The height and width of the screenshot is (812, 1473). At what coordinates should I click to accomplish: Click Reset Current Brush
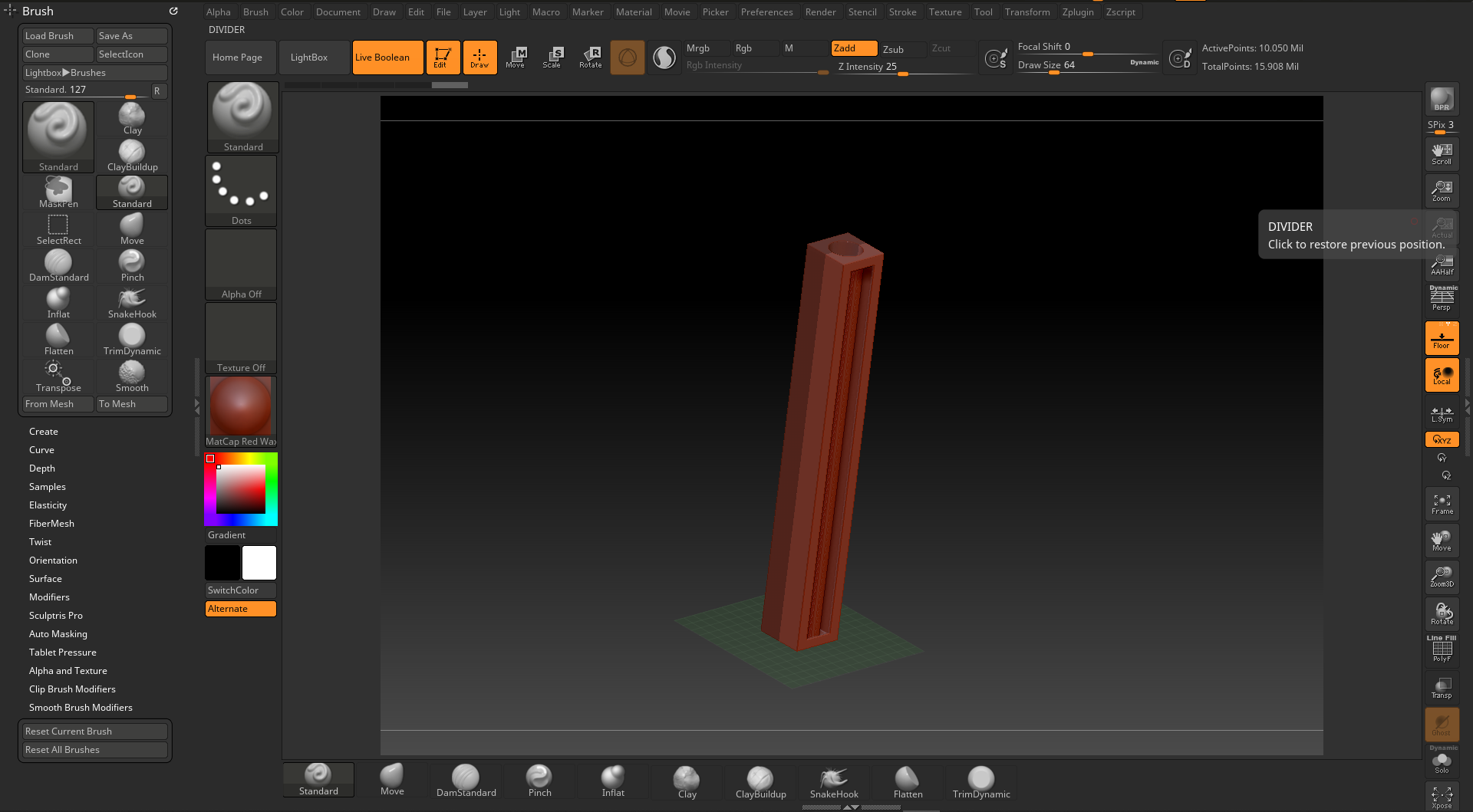click(95, 731)
